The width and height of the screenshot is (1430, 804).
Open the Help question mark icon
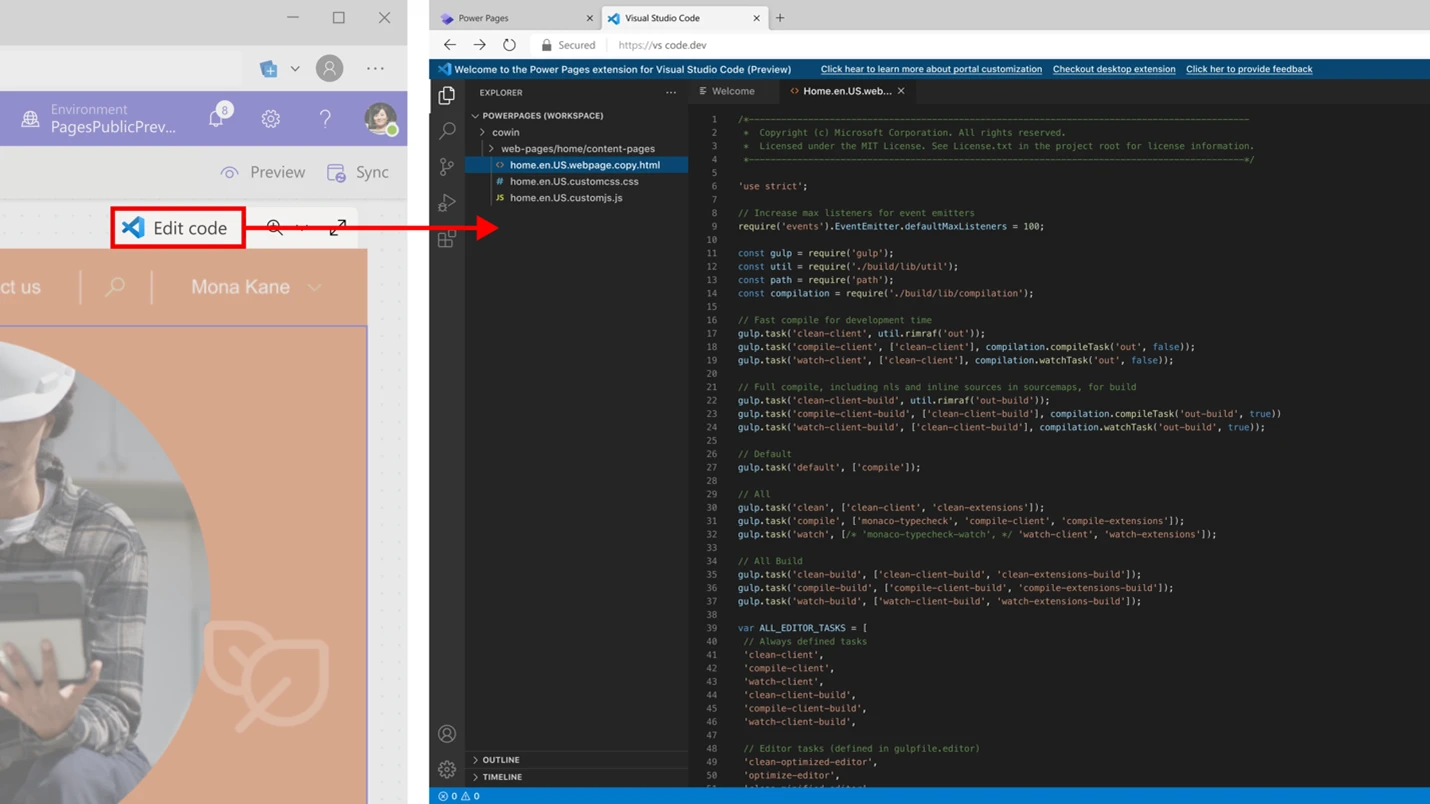325,118
